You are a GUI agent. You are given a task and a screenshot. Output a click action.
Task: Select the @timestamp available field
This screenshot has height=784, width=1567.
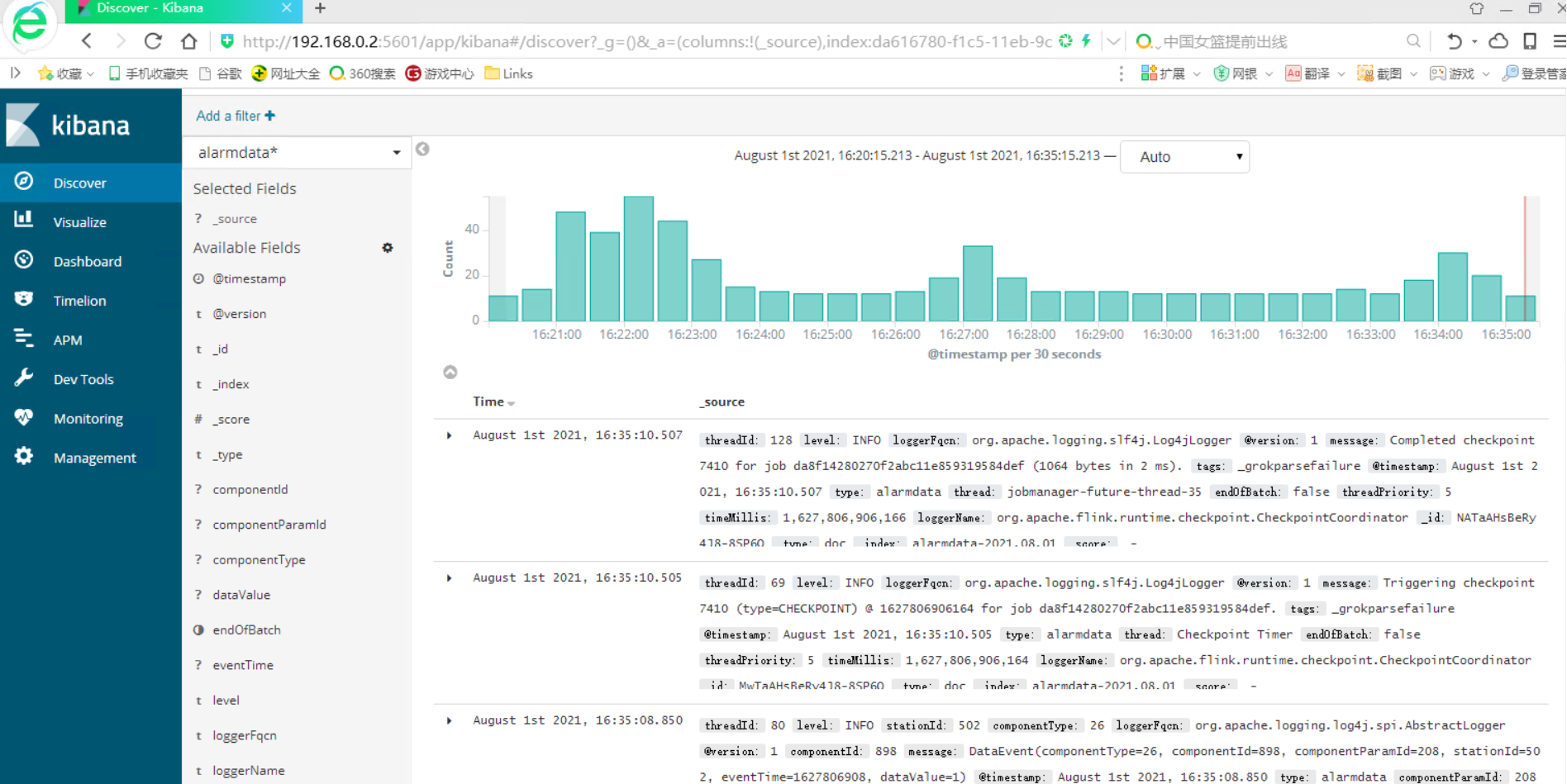[250, 279]
